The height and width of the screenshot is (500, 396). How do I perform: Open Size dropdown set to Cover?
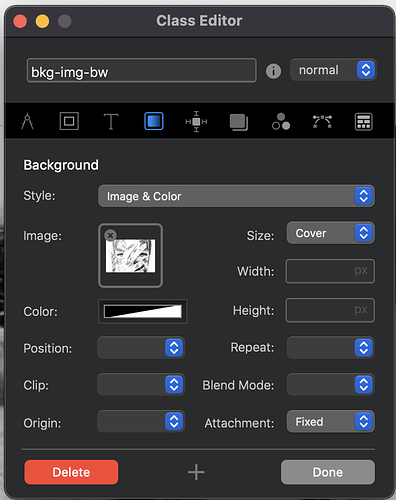pyautogui.click(x=330, y=233)
